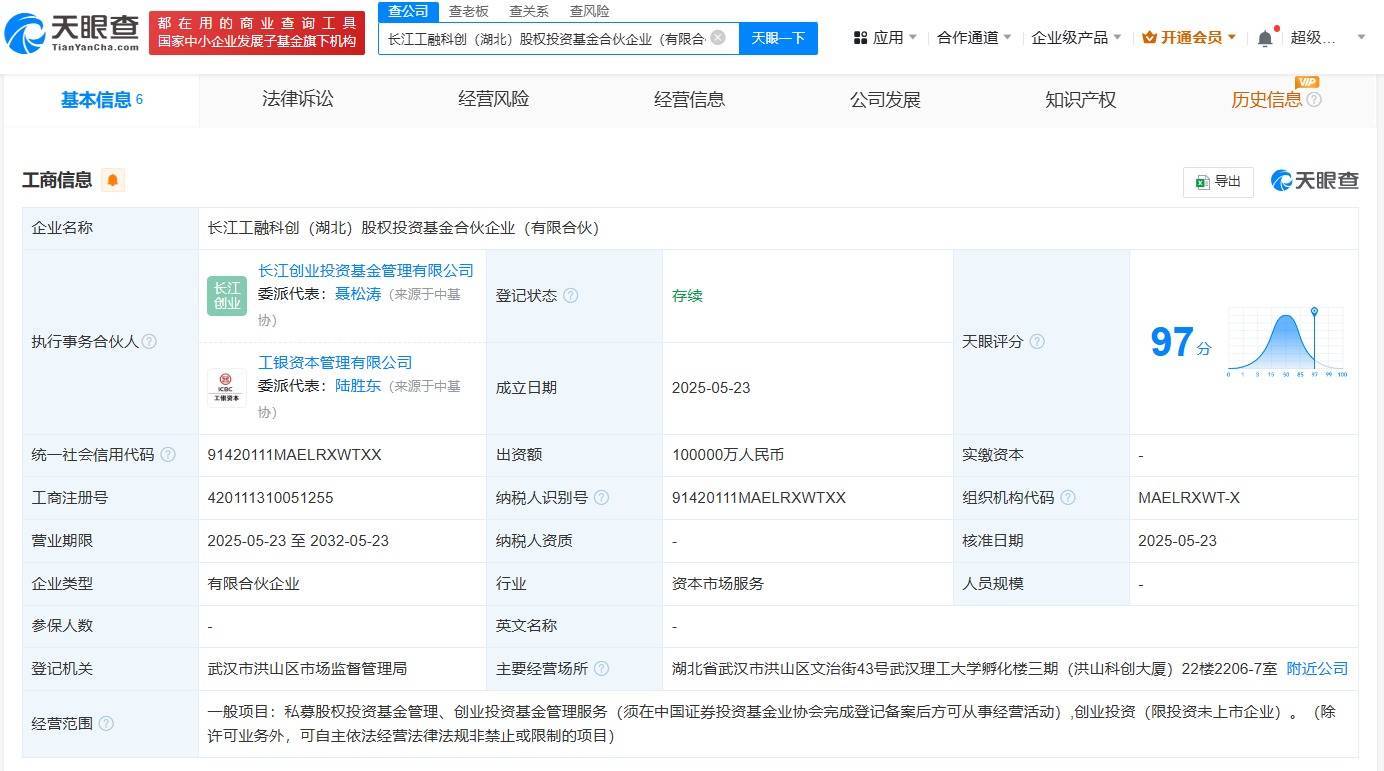Screen dimensions: 1384x771
Task: Switch to the 查风险 search tab
Action: coord(589,11)
